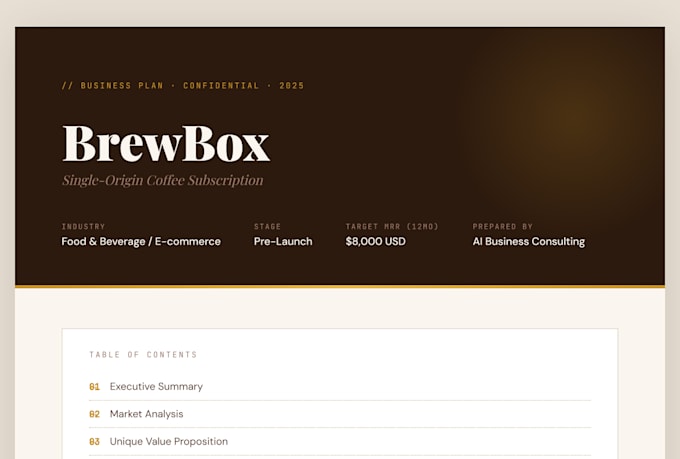Image resolution: width=680 pixels, height=459 pixels.
Task: Click the Single-Origin Coffee Subscription subtitle
Action: (x=163, y=180)
